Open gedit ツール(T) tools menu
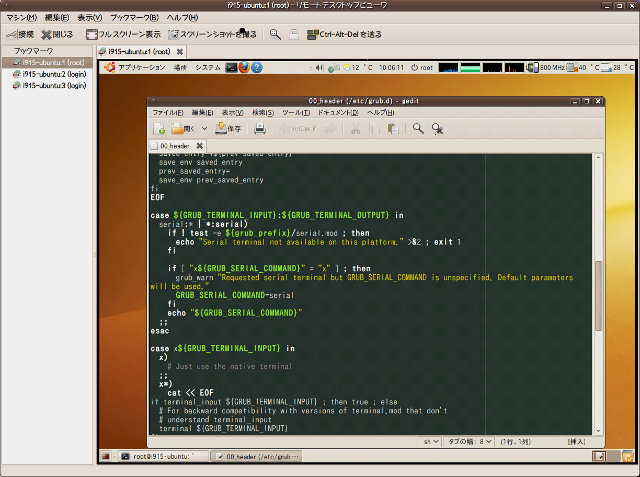This screenshot has height=477, width=640. pos(296,113)
